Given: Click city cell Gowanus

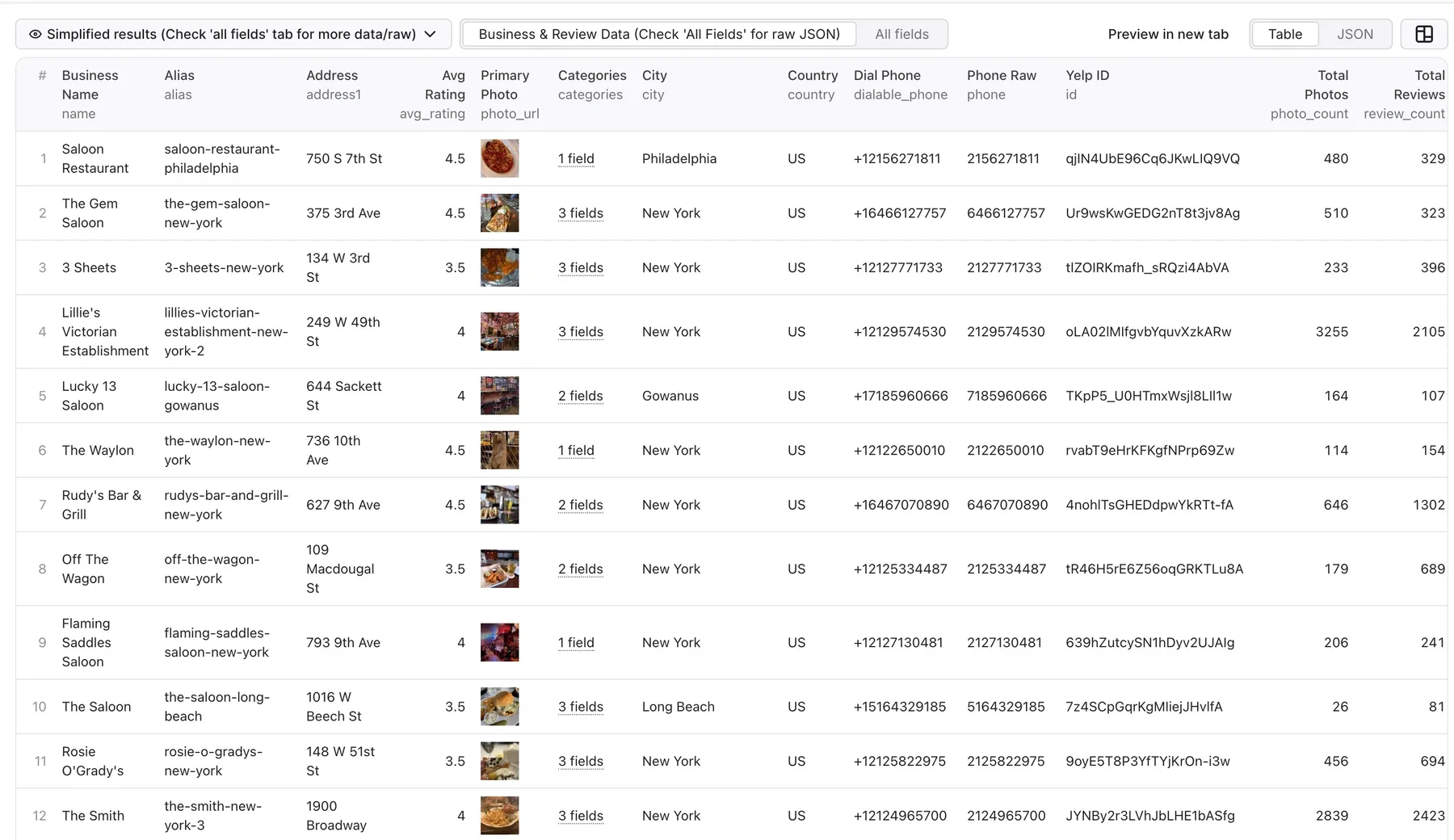Looking at the screenshot, I should 670,396.
